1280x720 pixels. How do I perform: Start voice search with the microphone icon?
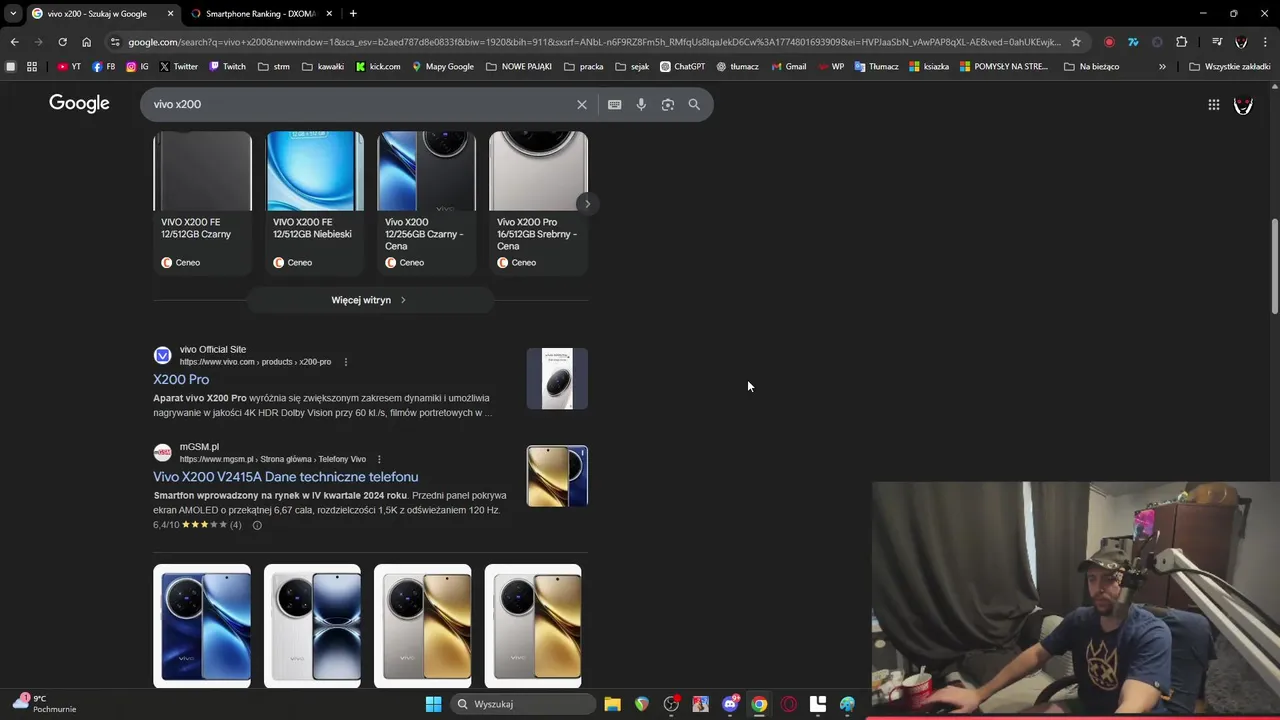pos(641,104)
